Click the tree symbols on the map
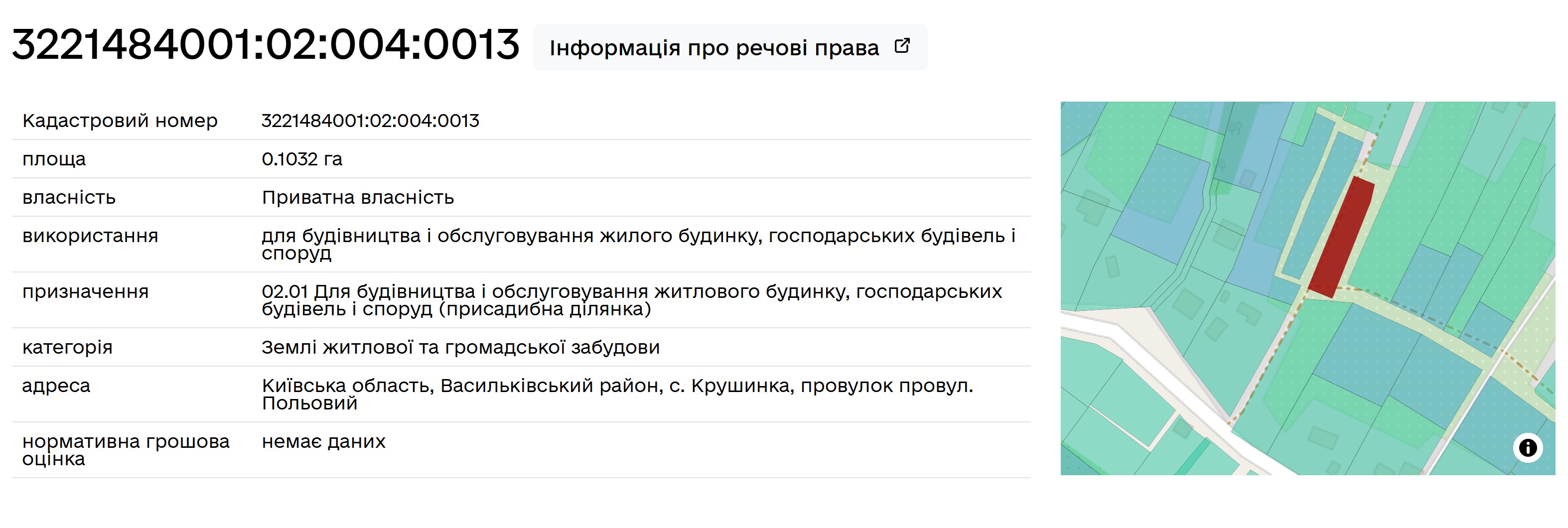This screenshot has width=1568, height=528. 1235,128
